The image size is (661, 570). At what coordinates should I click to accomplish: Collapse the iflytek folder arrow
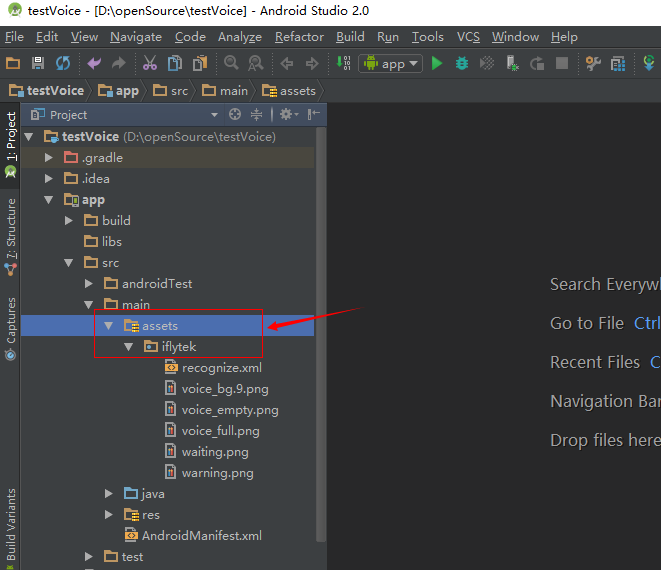129,347
